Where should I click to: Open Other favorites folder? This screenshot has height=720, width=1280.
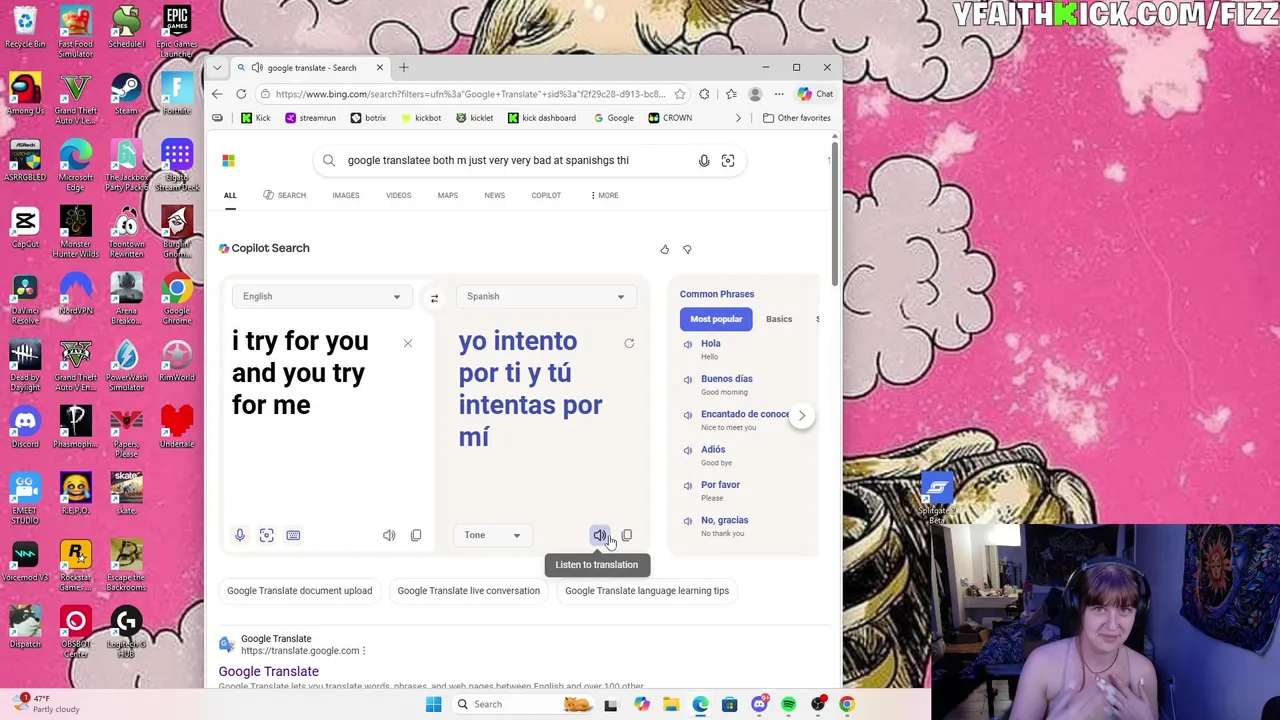[796, 118]
